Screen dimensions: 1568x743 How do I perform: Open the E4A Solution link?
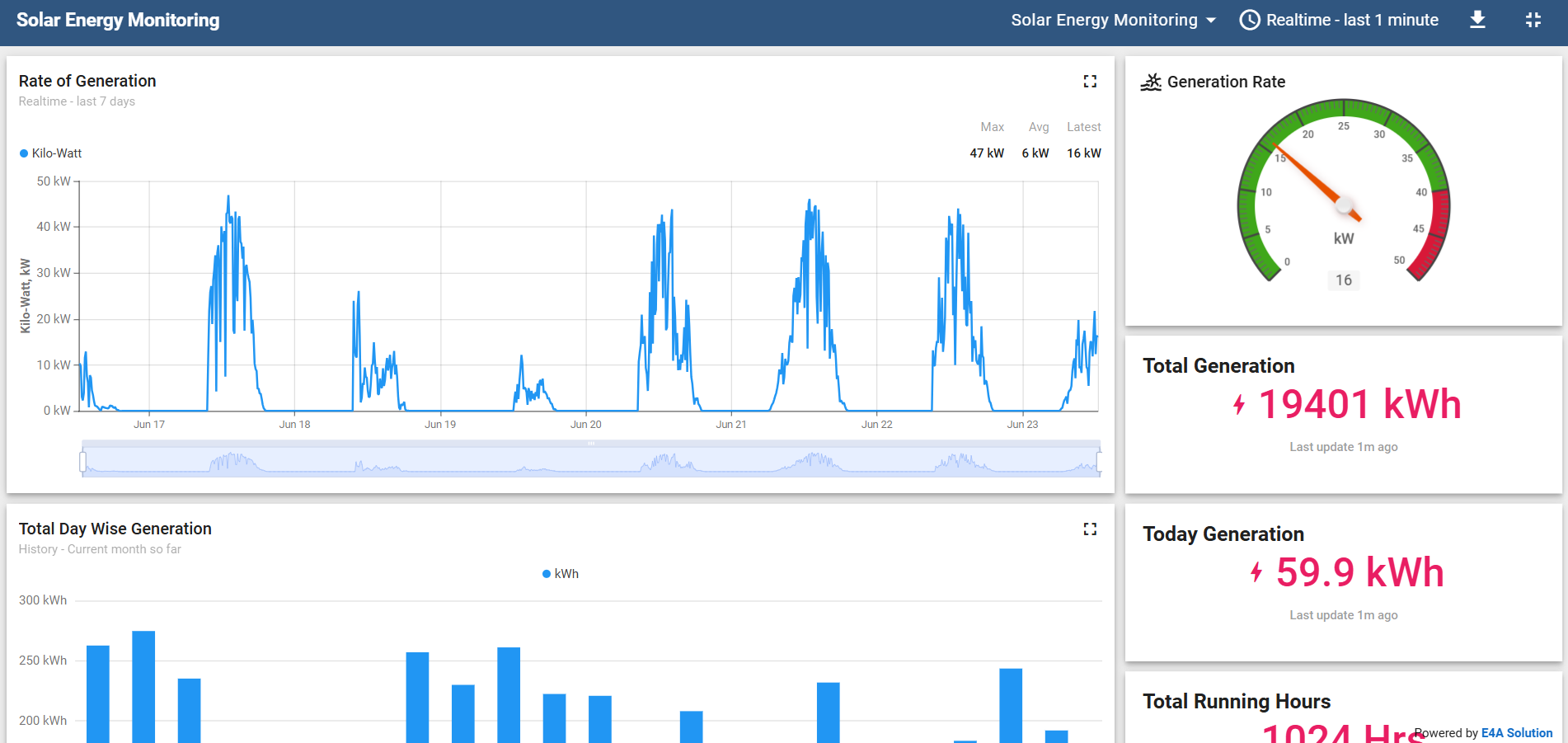1516,733
